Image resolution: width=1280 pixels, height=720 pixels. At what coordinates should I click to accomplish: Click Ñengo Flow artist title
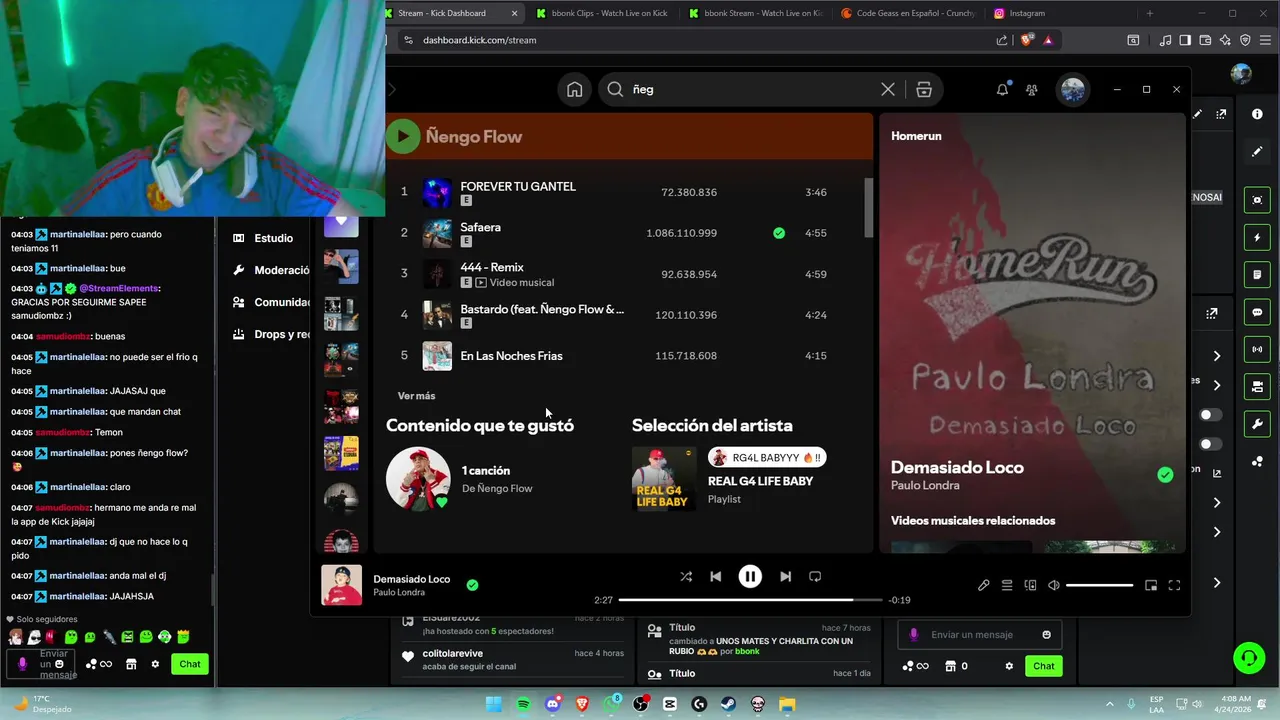click(x=474, y=137)
